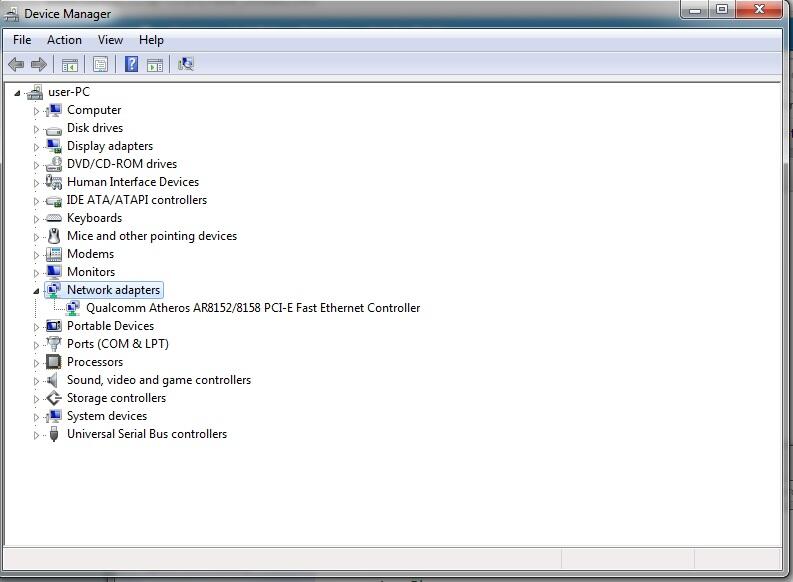This screenshot has height=582, width=793.
Task: Select the Human Interface Devices label
Action: (x=133, y=182)
